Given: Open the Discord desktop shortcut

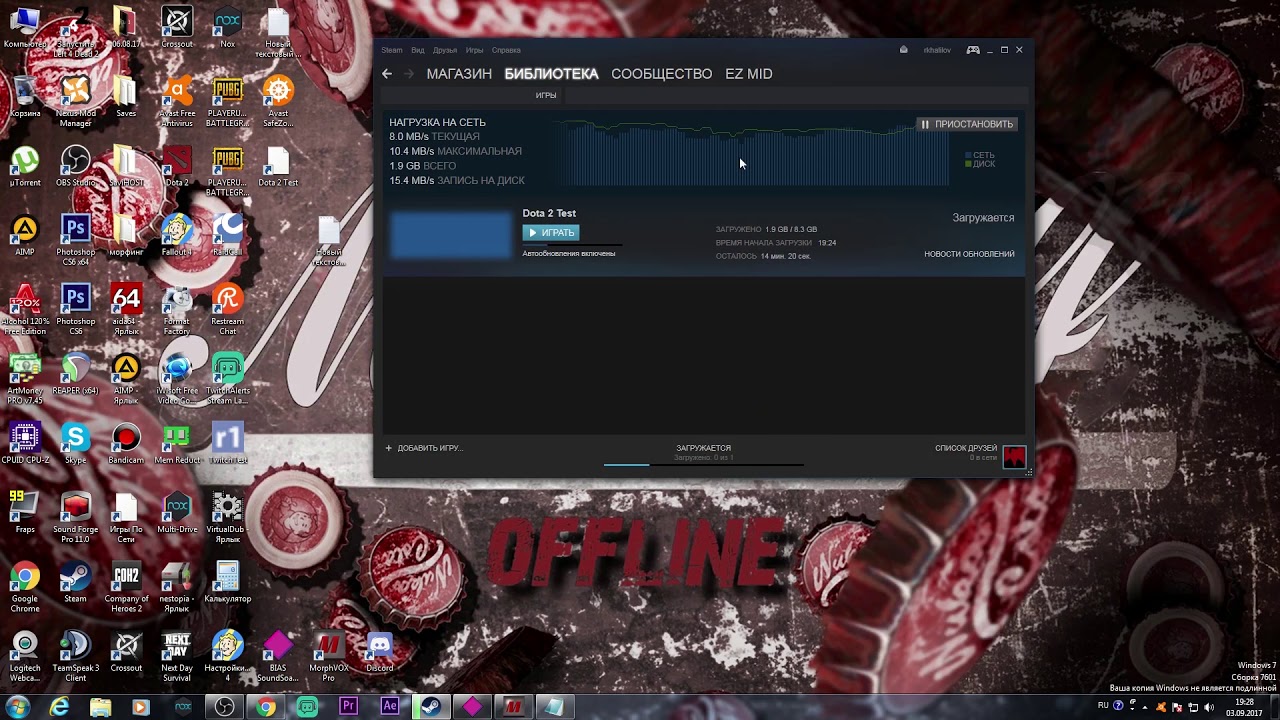Looking at the screenshot, I should click(x=379, y=649).
